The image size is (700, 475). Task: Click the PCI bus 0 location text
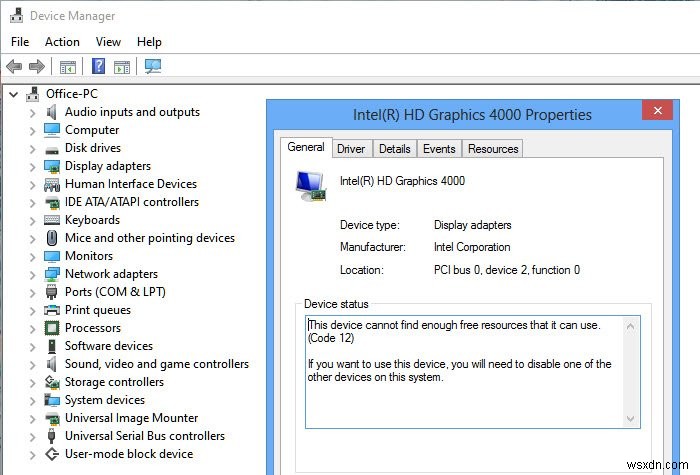point(507,270)
